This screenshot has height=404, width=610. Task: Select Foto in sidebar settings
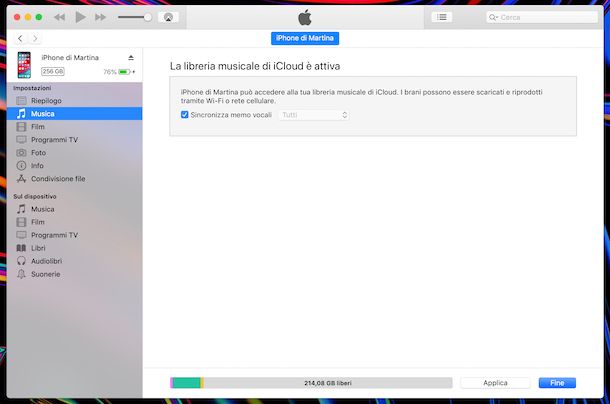[38, 153]
